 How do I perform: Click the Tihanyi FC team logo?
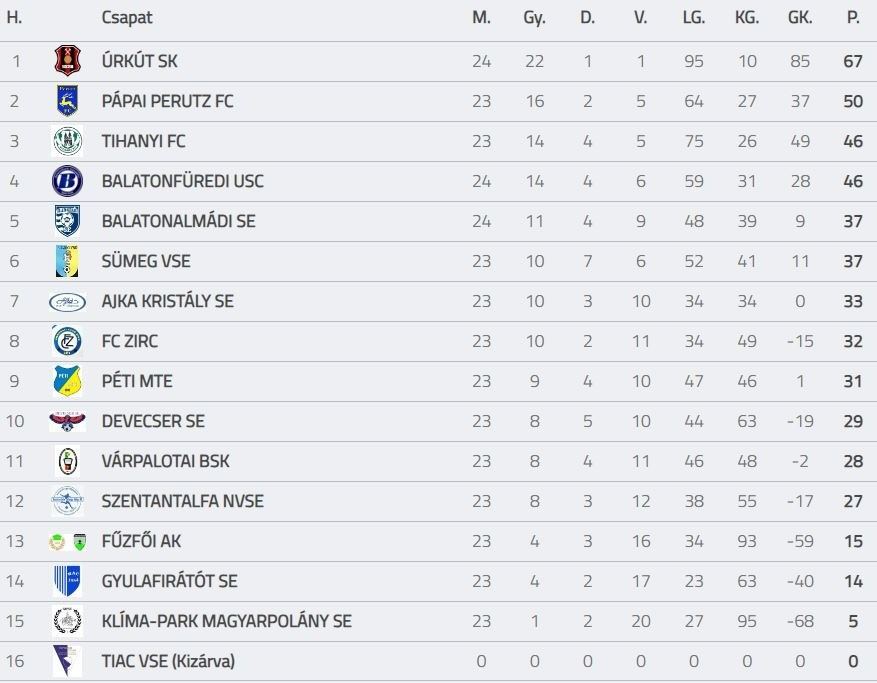(67, 141)
